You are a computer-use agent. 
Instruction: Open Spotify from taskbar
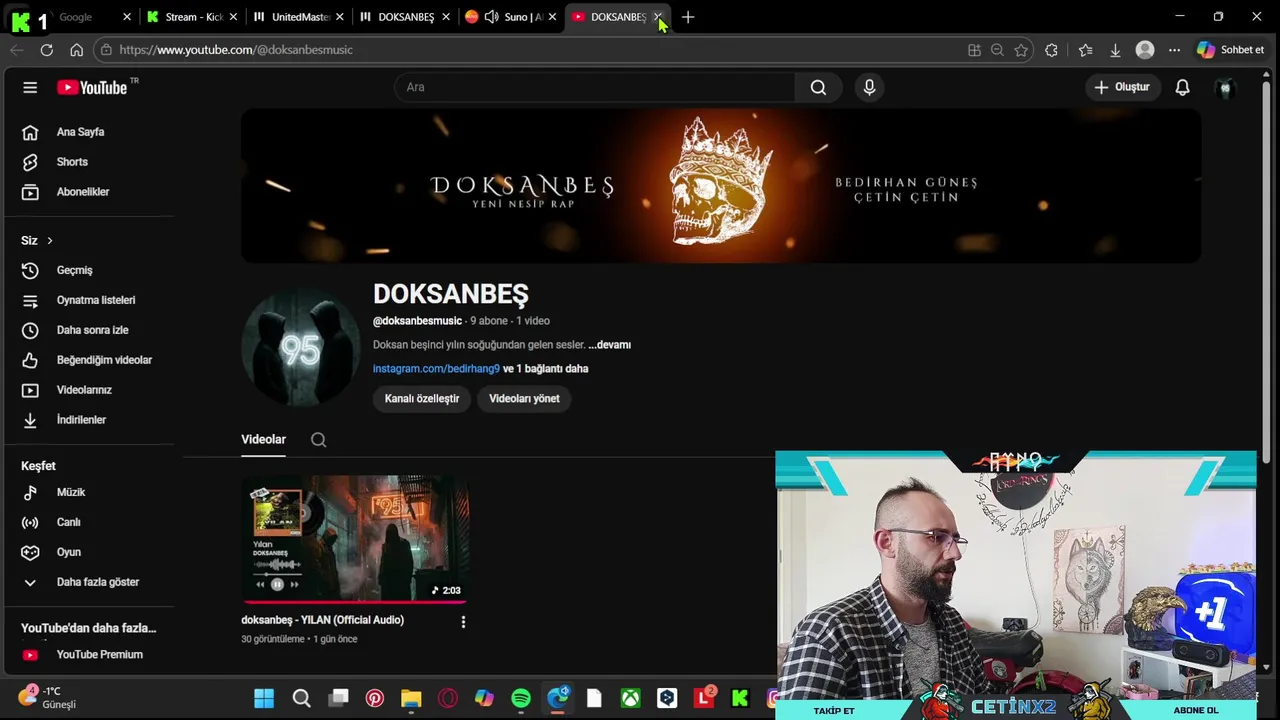(521, 698)
